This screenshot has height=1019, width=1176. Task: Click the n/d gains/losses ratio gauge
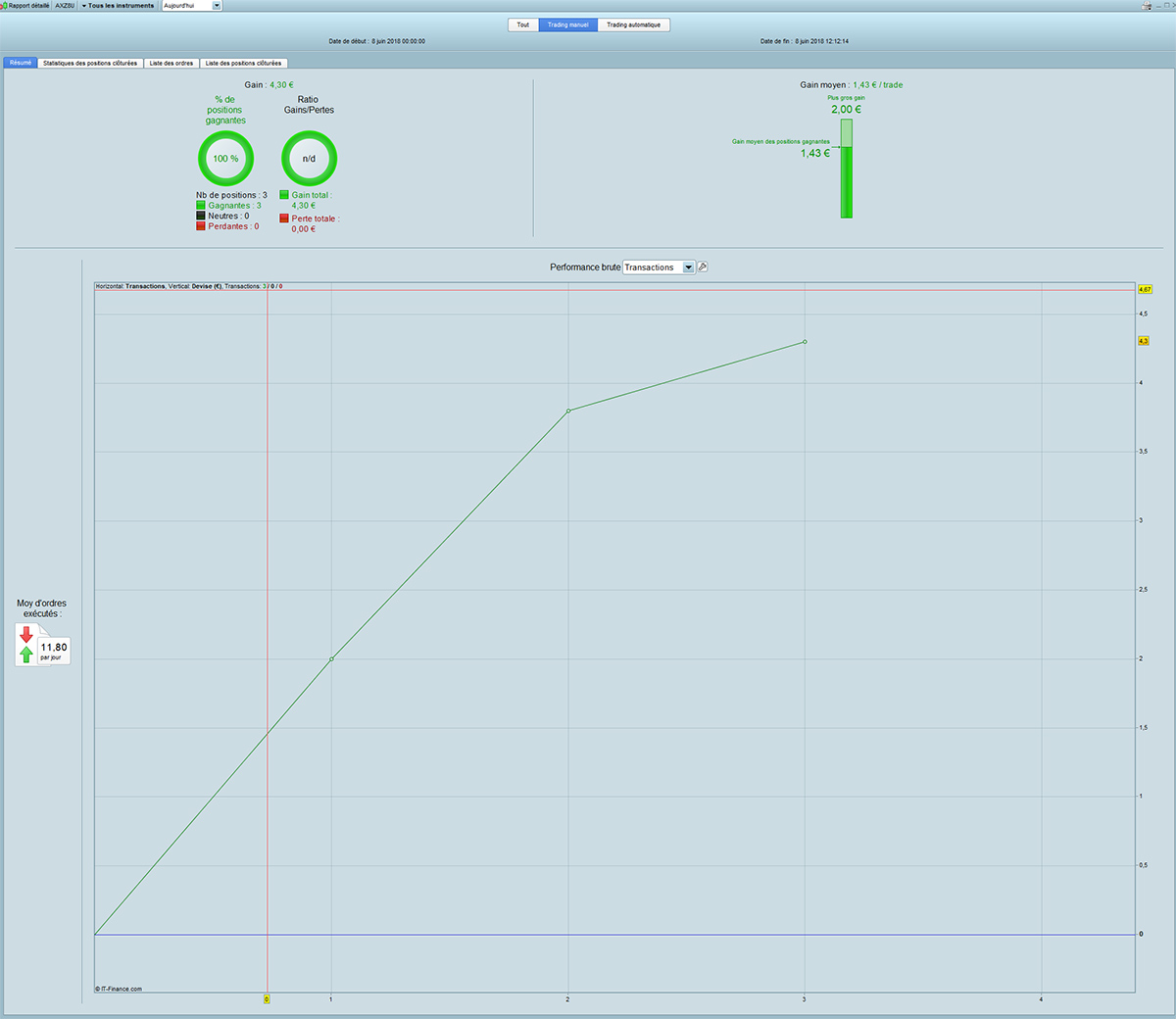tap(309, 159)
